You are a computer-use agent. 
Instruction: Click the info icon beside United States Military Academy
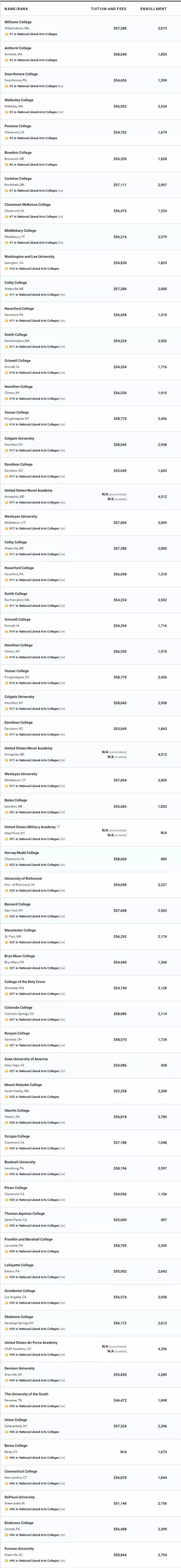pos(58,827)
